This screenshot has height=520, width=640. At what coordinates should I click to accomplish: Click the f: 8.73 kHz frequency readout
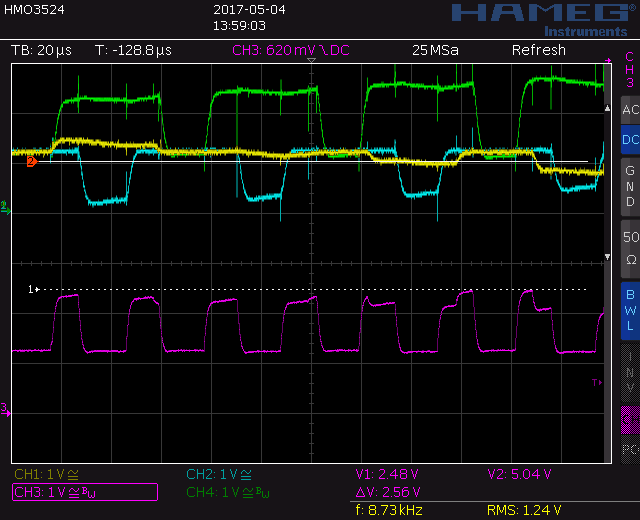point(389,510)
